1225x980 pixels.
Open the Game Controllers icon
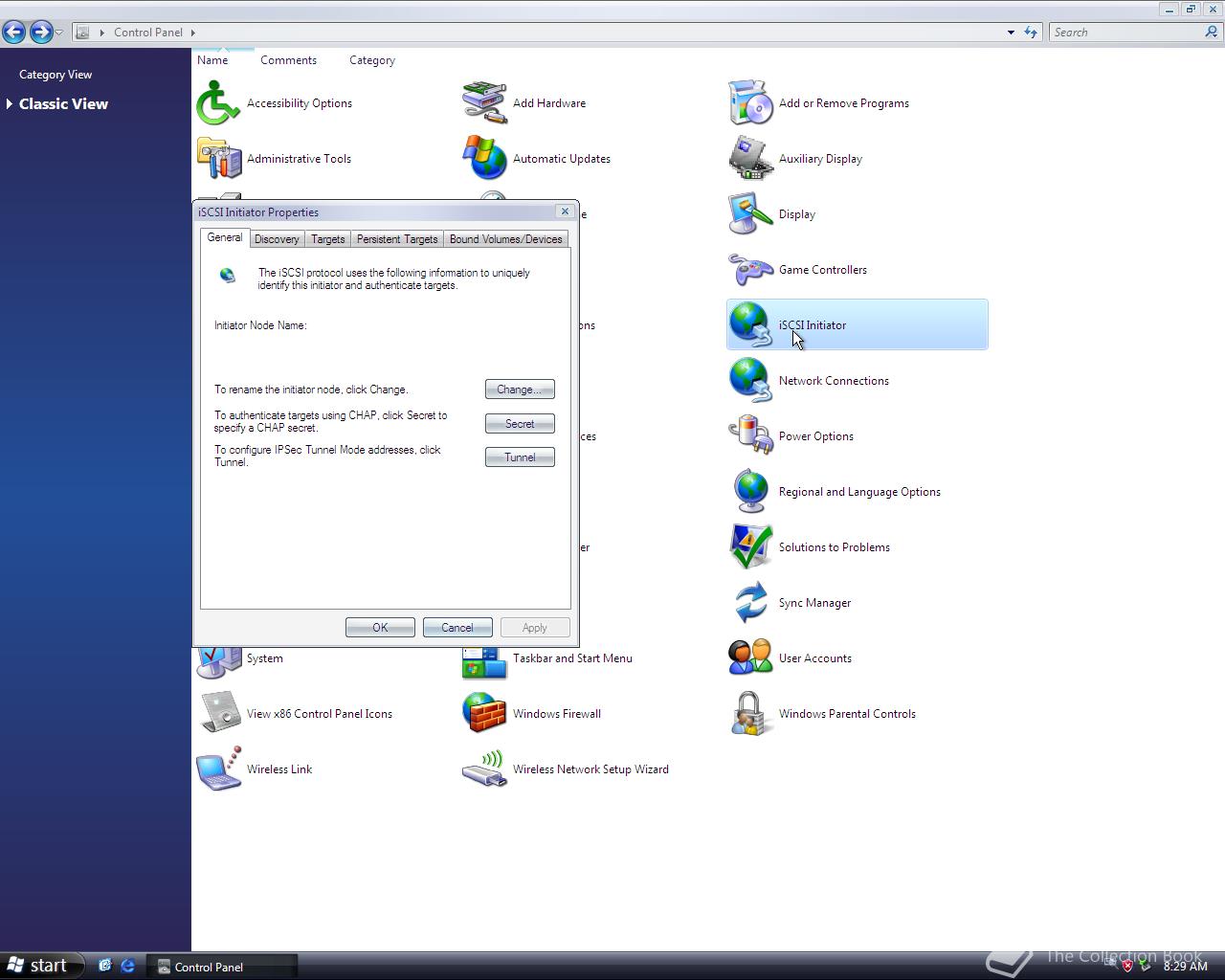point(750,270)
